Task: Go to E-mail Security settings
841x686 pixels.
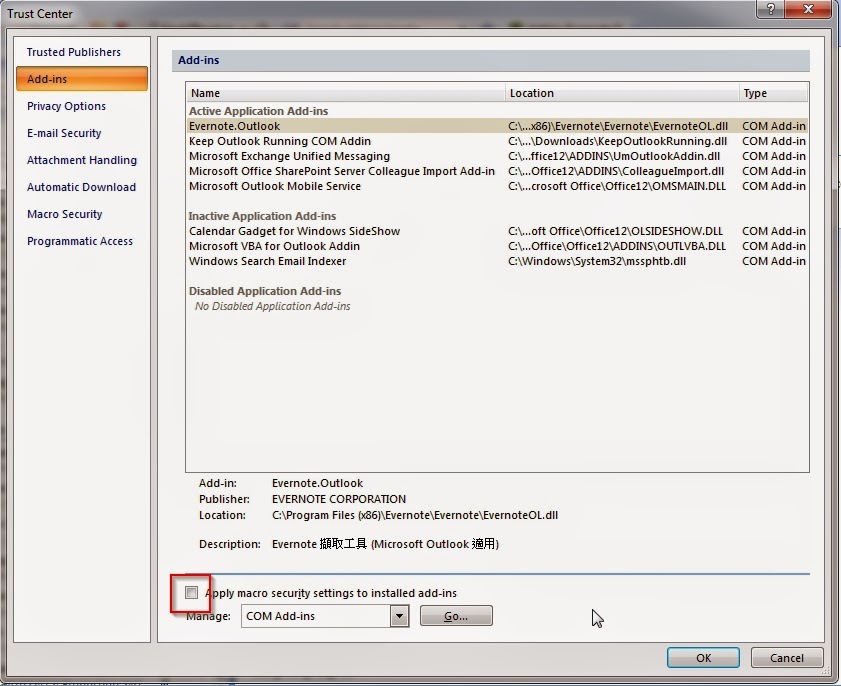Action: pyautogui.click(x=64, y=133)
